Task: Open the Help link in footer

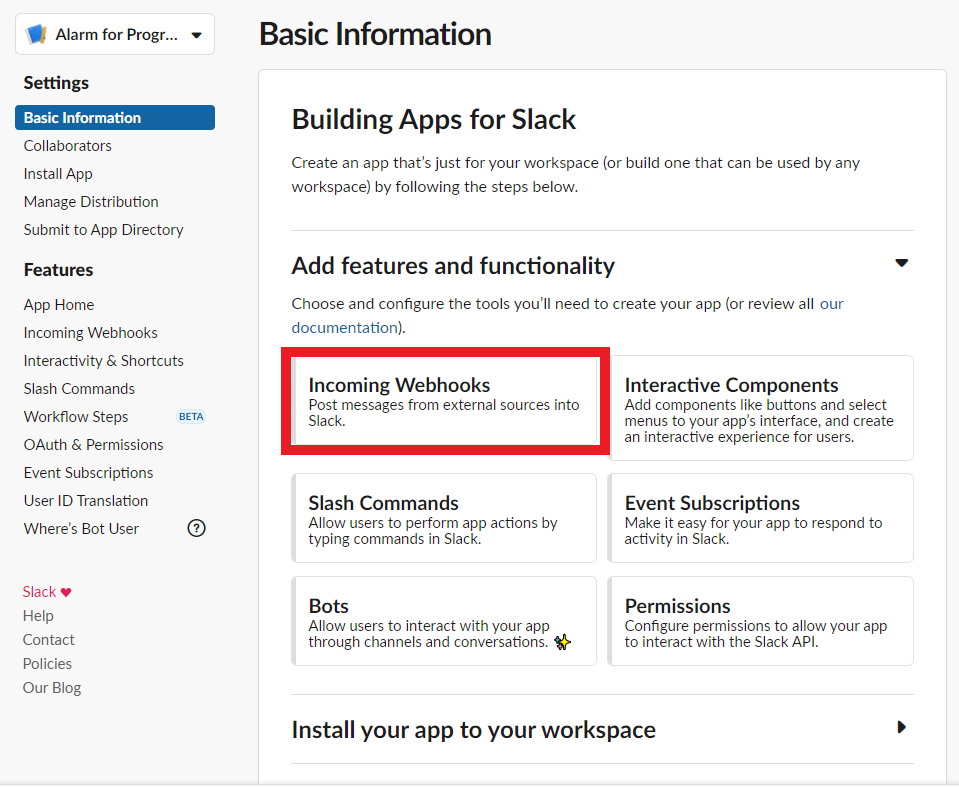Action: pyautogui.click(x=38, y=616)
